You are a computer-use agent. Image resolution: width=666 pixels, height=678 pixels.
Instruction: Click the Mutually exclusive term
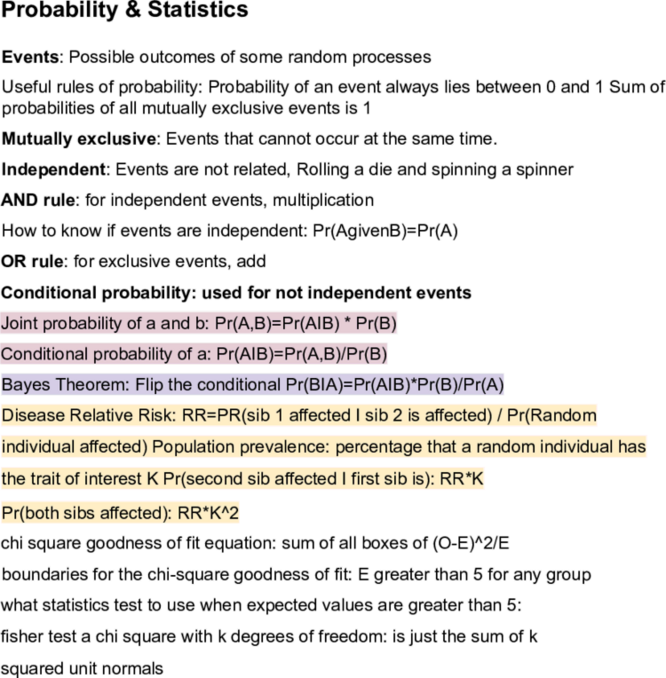click(78, 139)
